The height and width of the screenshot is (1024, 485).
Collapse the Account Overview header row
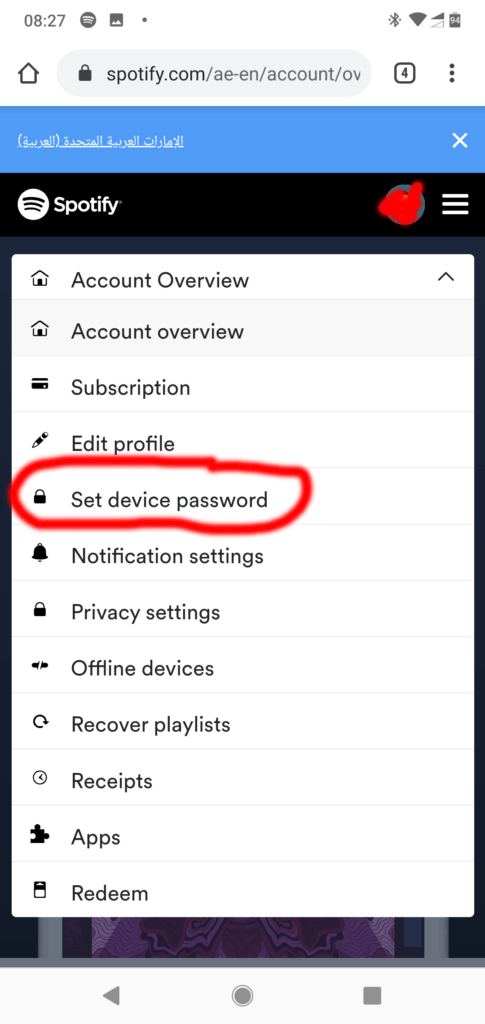tap(243, 278)
